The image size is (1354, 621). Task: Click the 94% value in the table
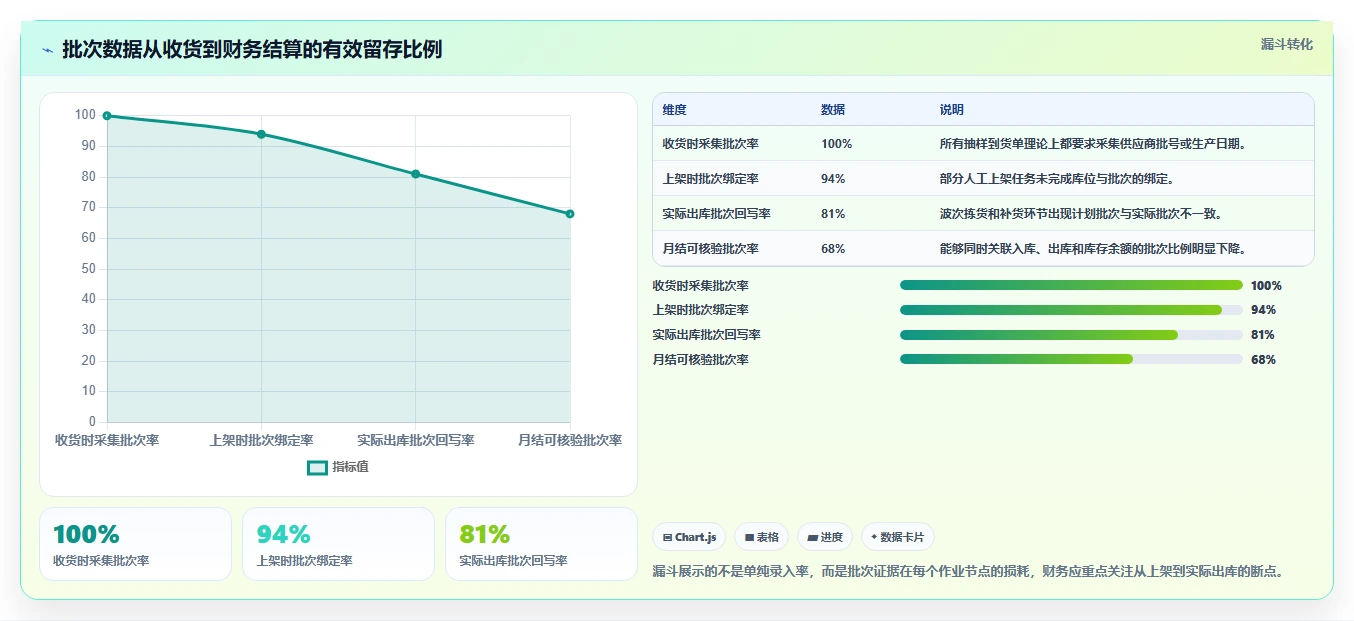click(833, 179)
